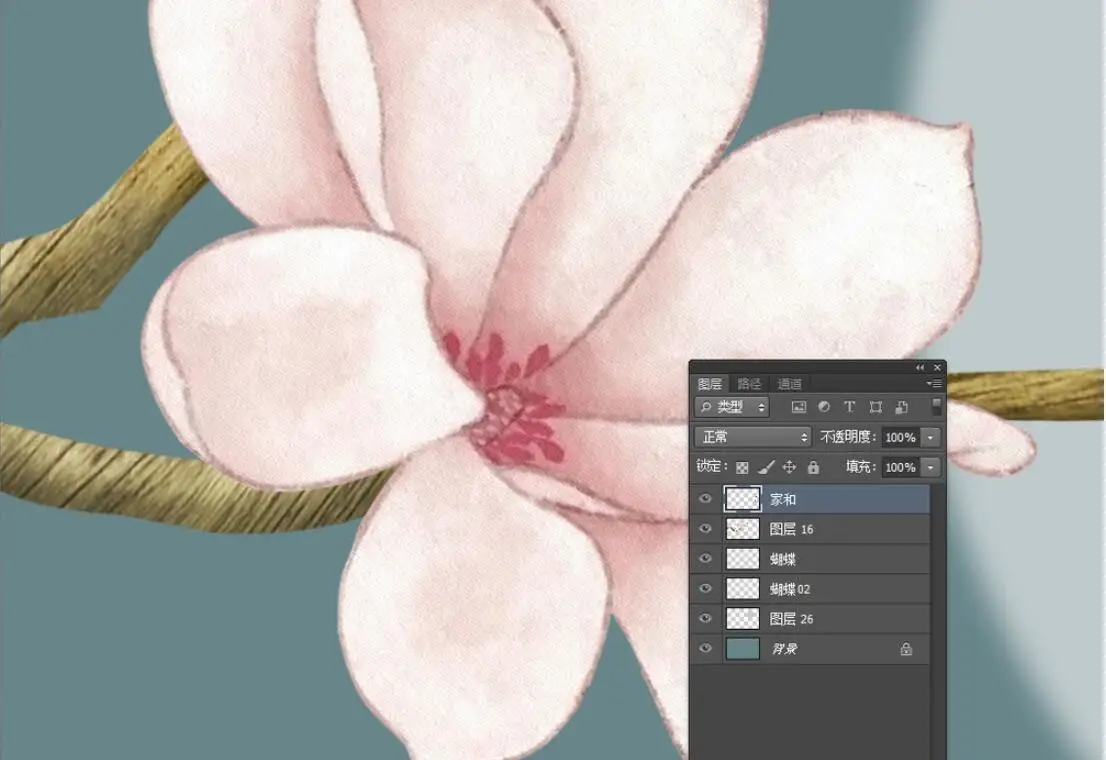Click the 图层 26 layer thumbnail
The width and height of the screenshot is (1106, 760).
coord(743,619)
